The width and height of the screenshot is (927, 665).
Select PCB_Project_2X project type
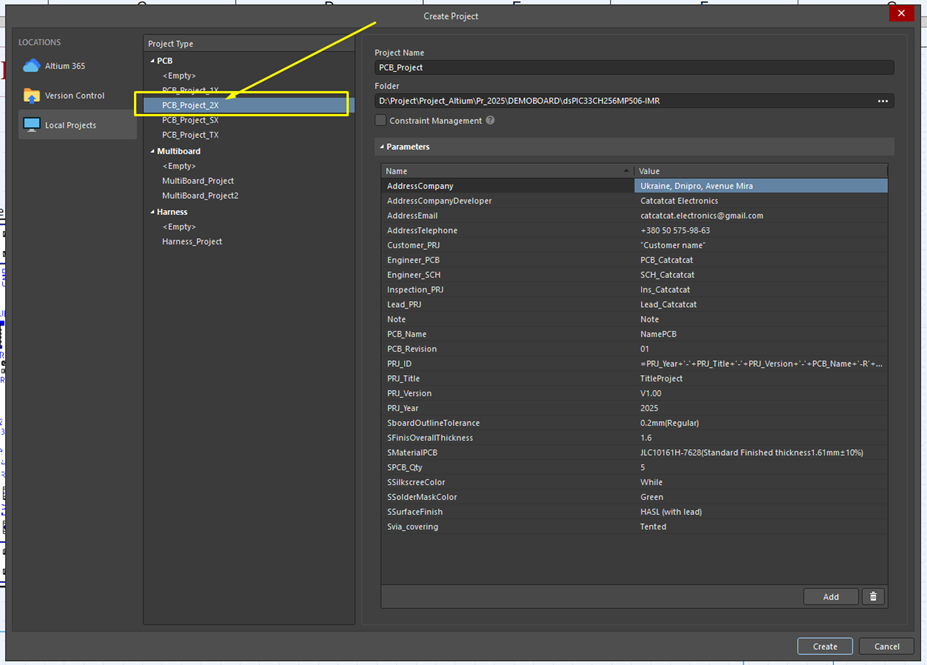191,104
